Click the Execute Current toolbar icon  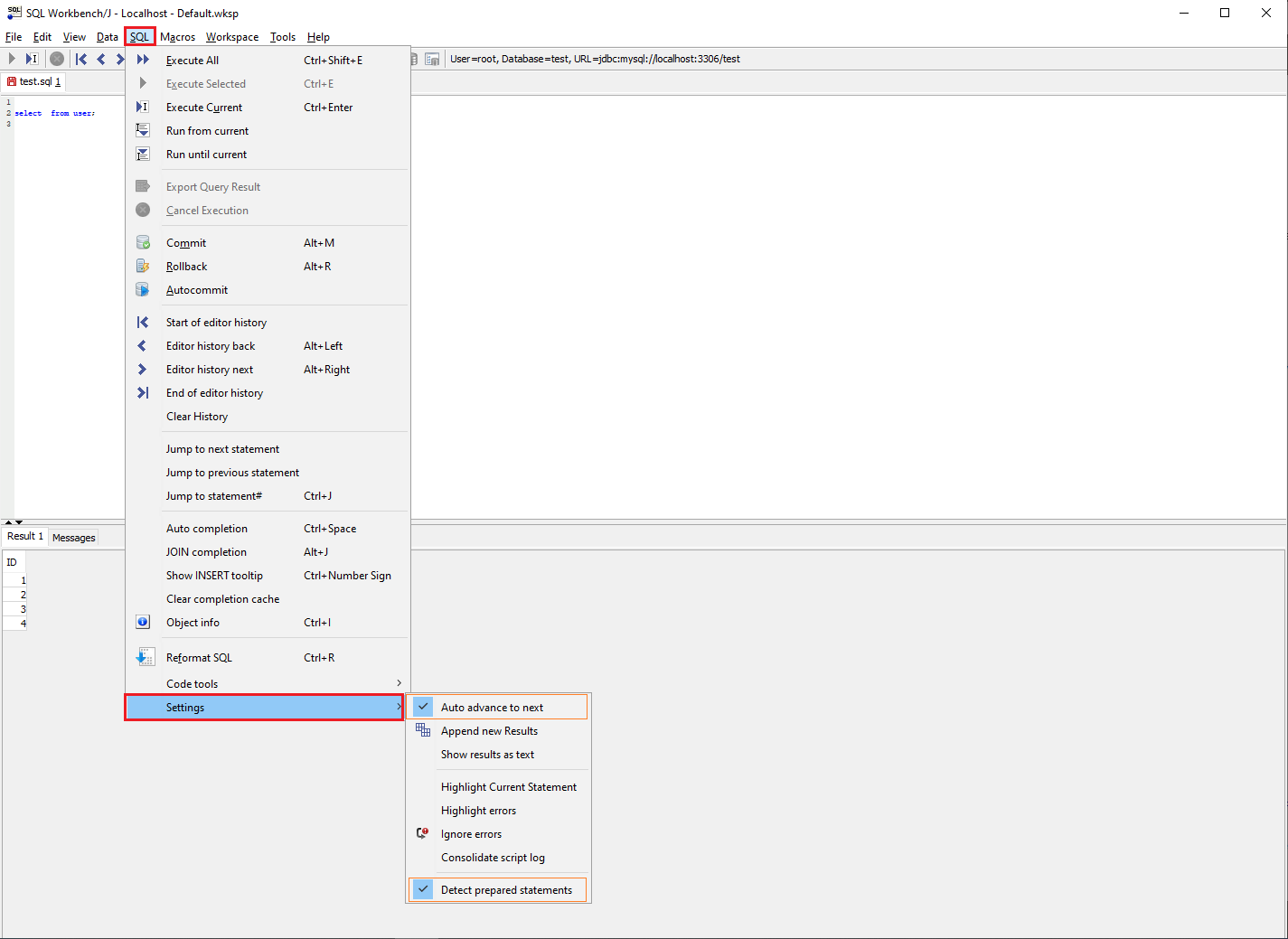(32, 59)
